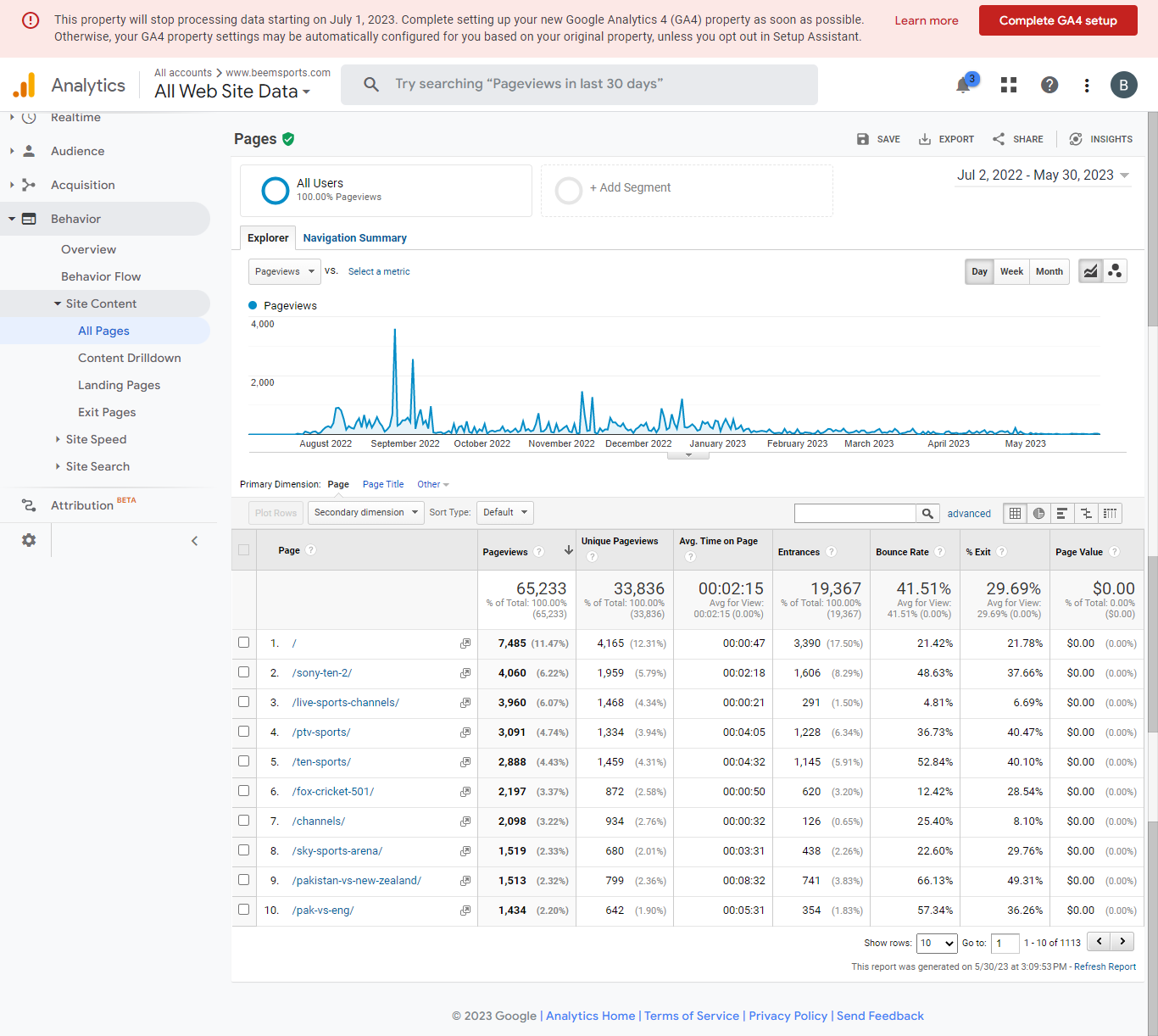The image size is (1158, 1036).
Task: Open Landing Pages in sidebar
Action: point(119,385)
